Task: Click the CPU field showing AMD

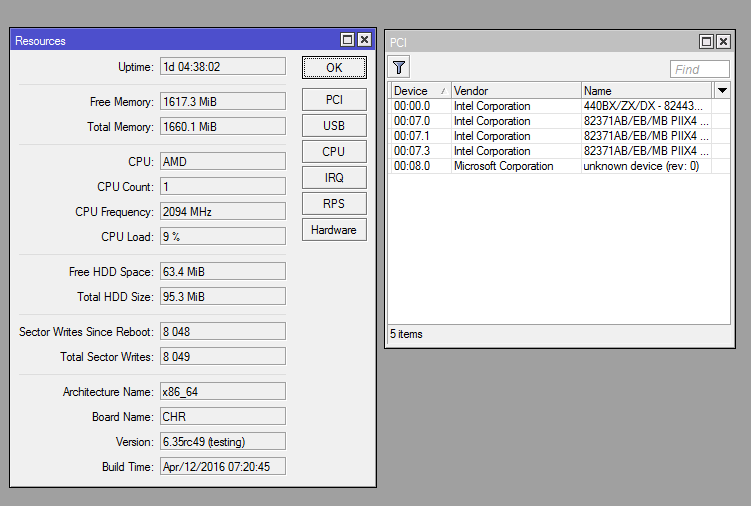Action: tap(223, 161)
